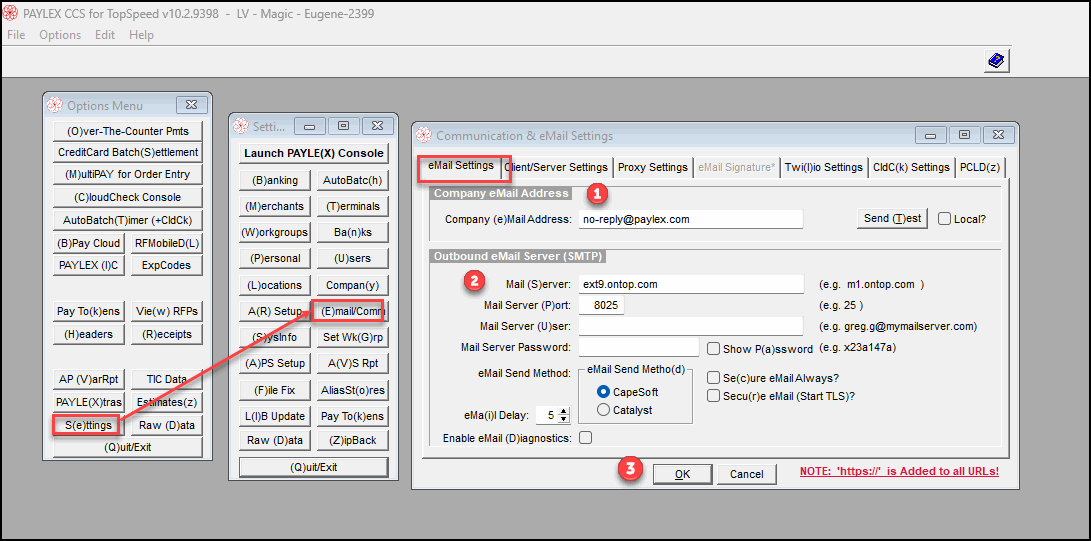Open AP (V)arRpt in Options Menu
Screen dimensions: 1091x541
point(88,379)
